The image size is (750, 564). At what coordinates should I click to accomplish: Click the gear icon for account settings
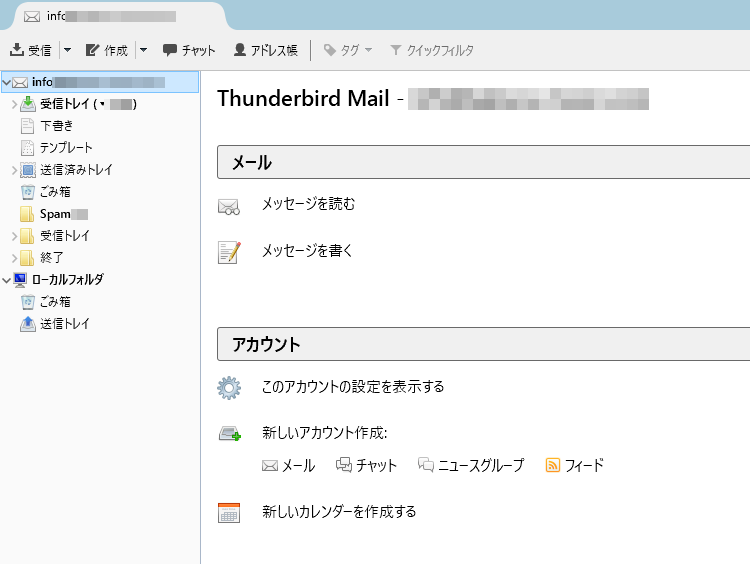click(229, 387)
